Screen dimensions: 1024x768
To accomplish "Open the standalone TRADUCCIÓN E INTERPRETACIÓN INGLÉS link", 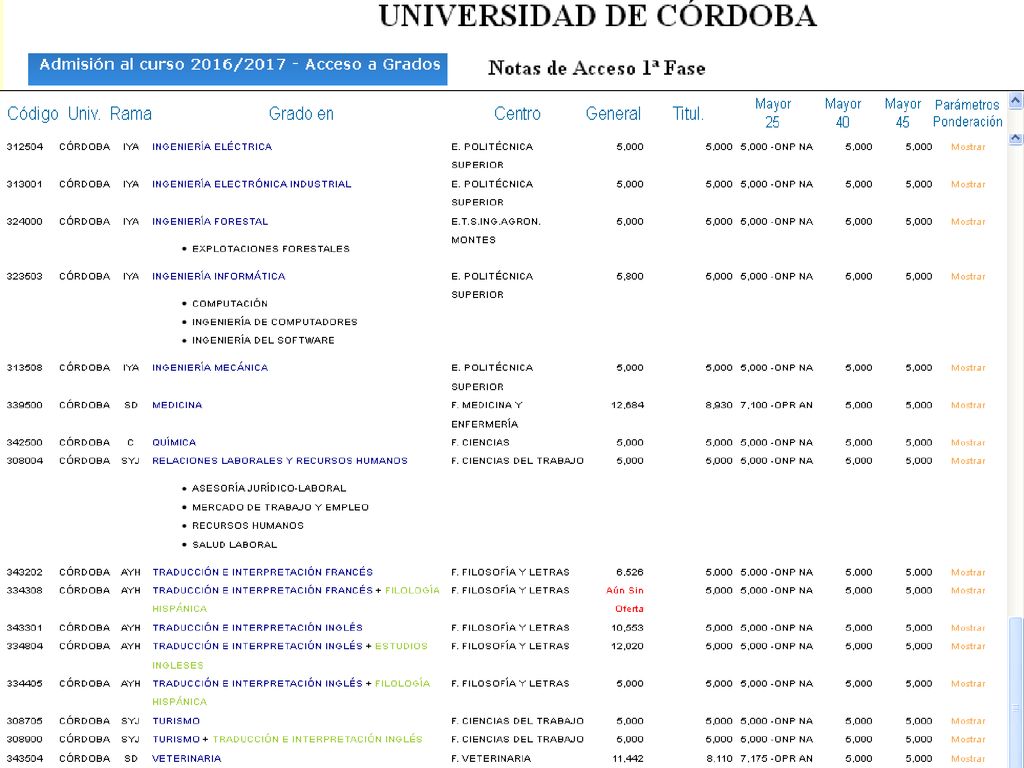I will tap(257, 628).
